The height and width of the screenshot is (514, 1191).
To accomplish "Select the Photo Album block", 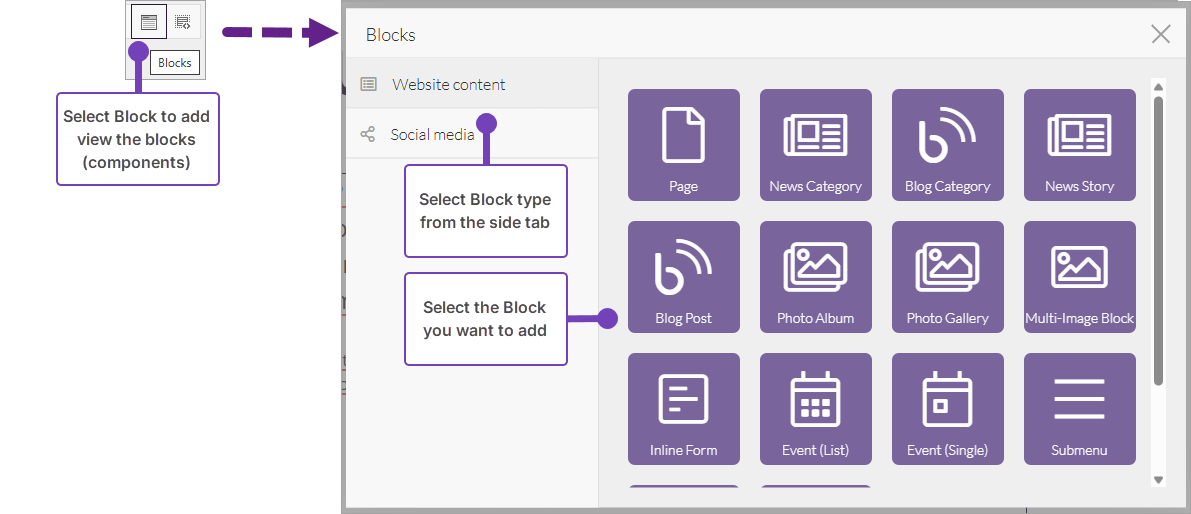I will 815,276.
